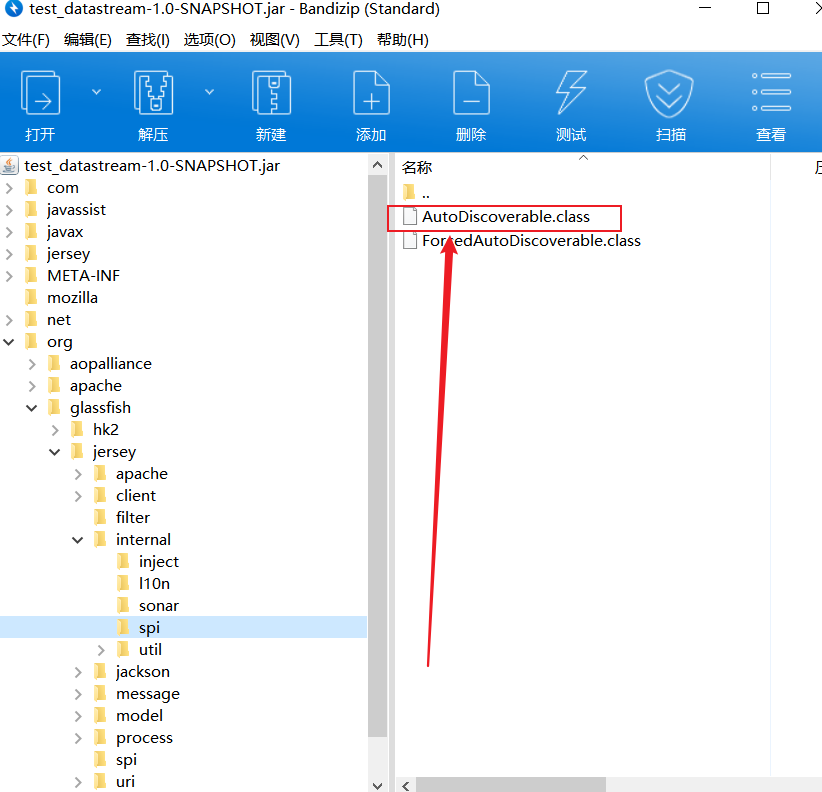Click the sonar folder icon
This screenshot has height=792, width=822.
[123, 605]
